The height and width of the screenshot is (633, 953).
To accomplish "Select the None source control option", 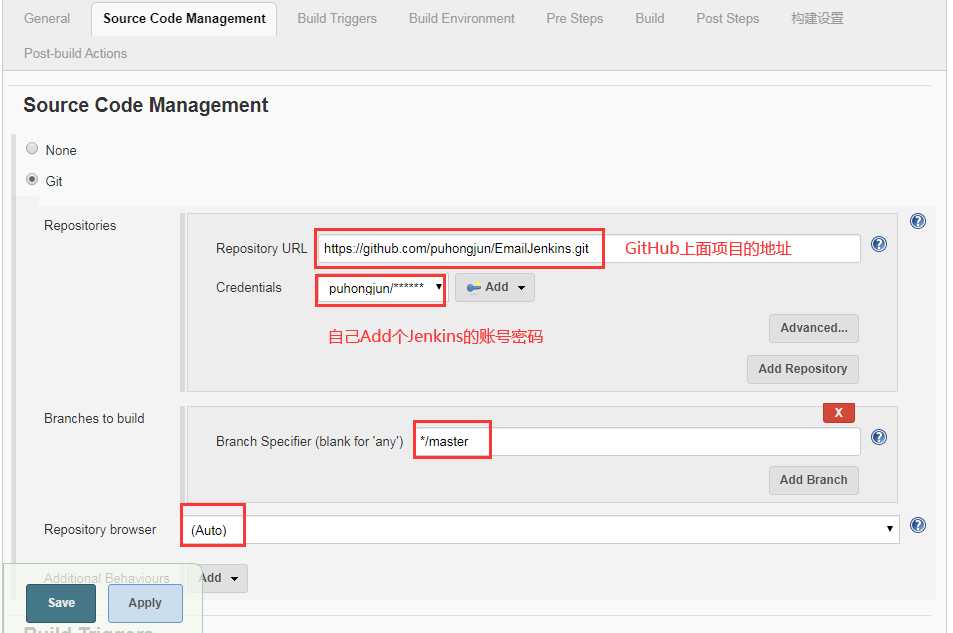I will (x=32, y=148).
